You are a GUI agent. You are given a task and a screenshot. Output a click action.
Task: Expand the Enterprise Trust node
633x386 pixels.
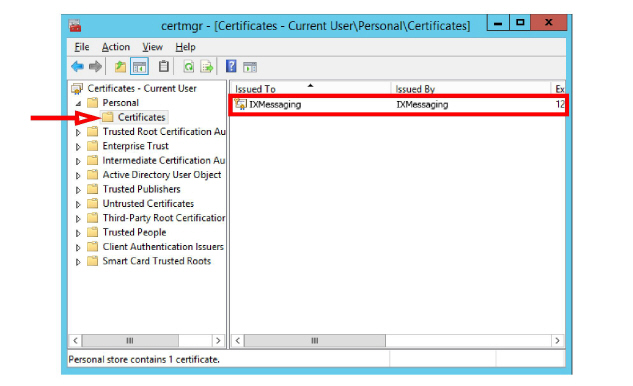tap(78, 147)
